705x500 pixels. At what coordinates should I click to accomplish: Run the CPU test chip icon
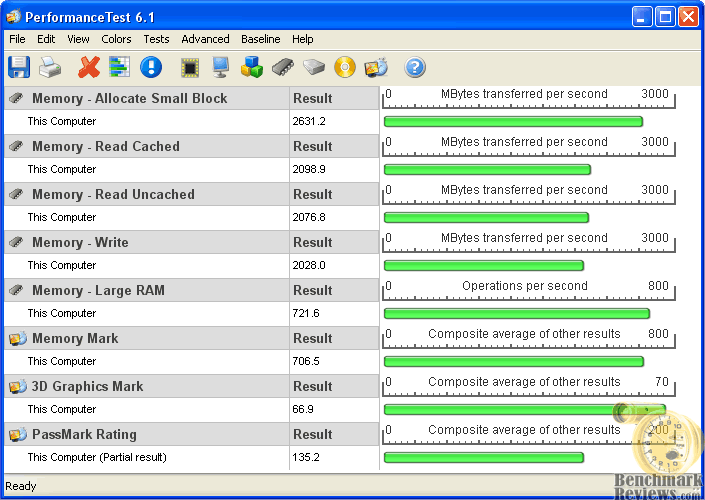[190, 68]
